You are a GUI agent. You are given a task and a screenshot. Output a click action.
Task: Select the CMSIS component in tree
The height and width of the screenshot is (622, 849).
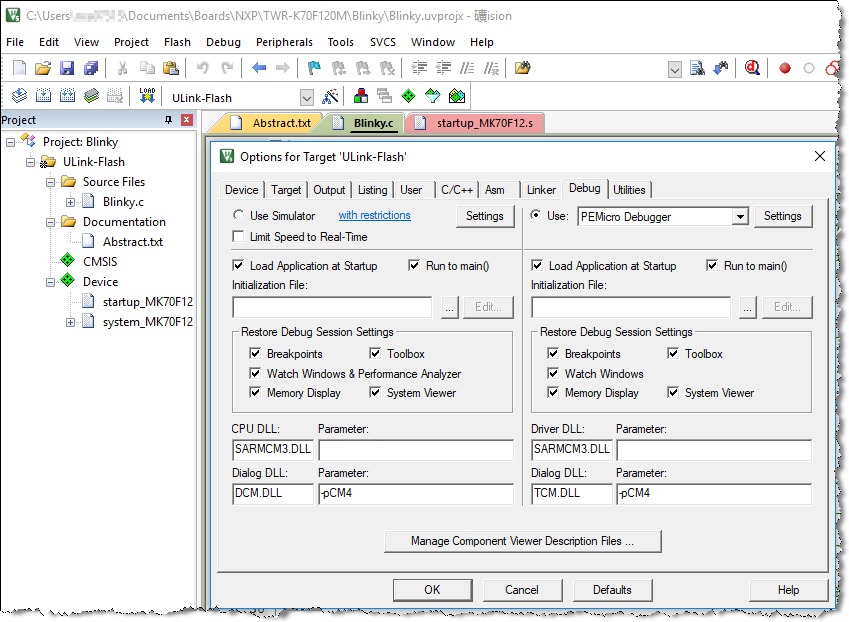tap(100, 262)
